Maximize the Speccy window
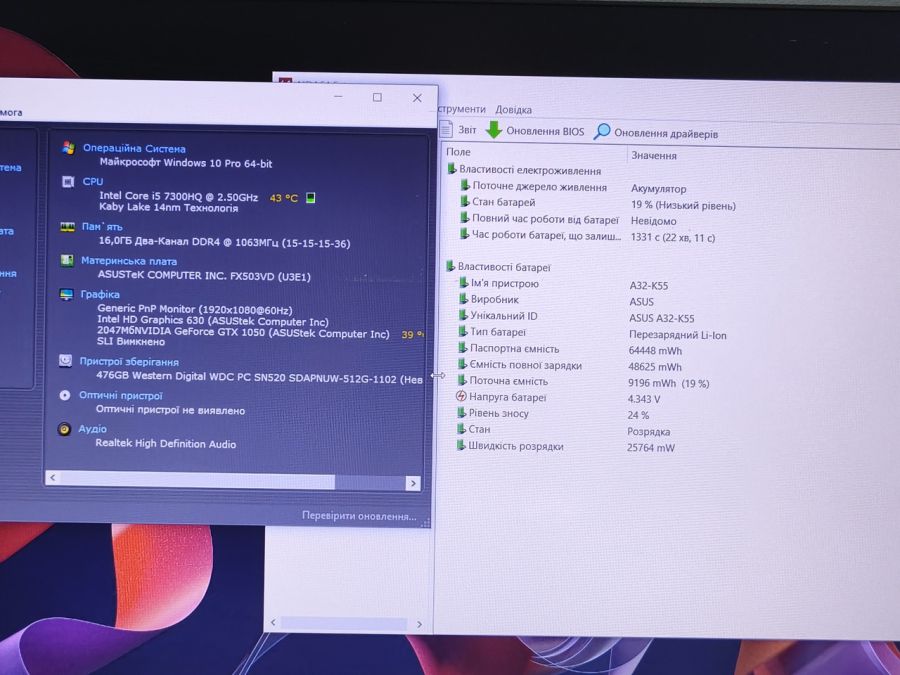The width and height of the screenshot is (900, 675). click(377, 98)
